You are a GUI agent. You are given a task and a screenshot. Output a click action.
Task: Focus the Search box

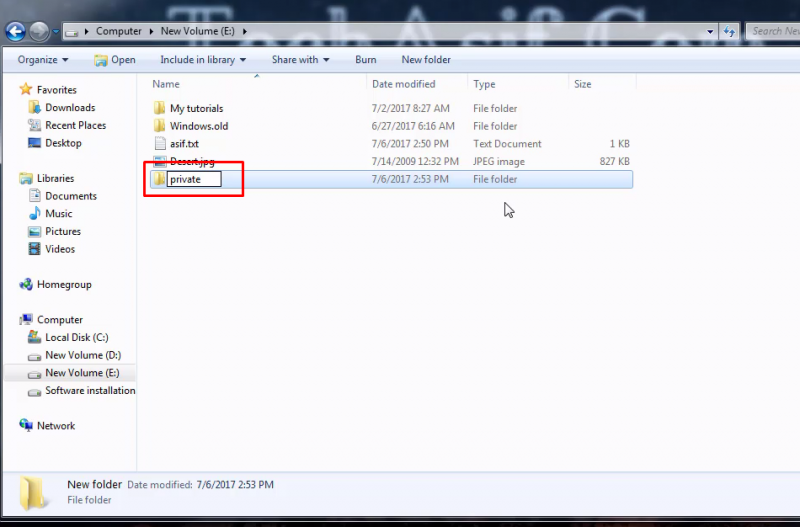pyautogui.click(x=773, y=31)
